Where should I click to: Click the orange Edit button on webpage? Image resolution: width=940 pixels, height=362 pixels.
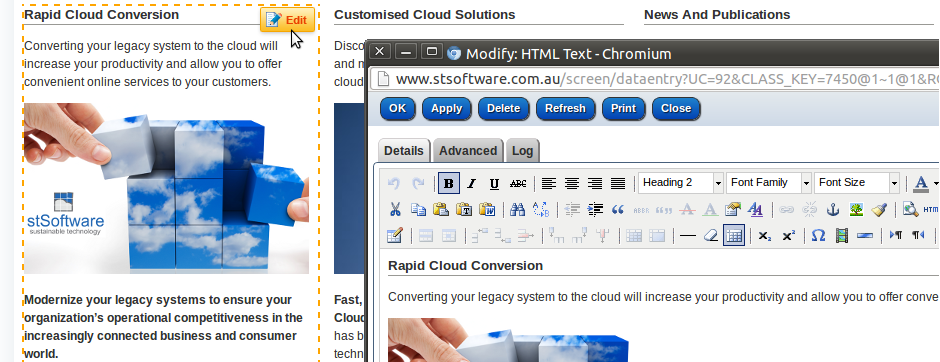(287, 20)
